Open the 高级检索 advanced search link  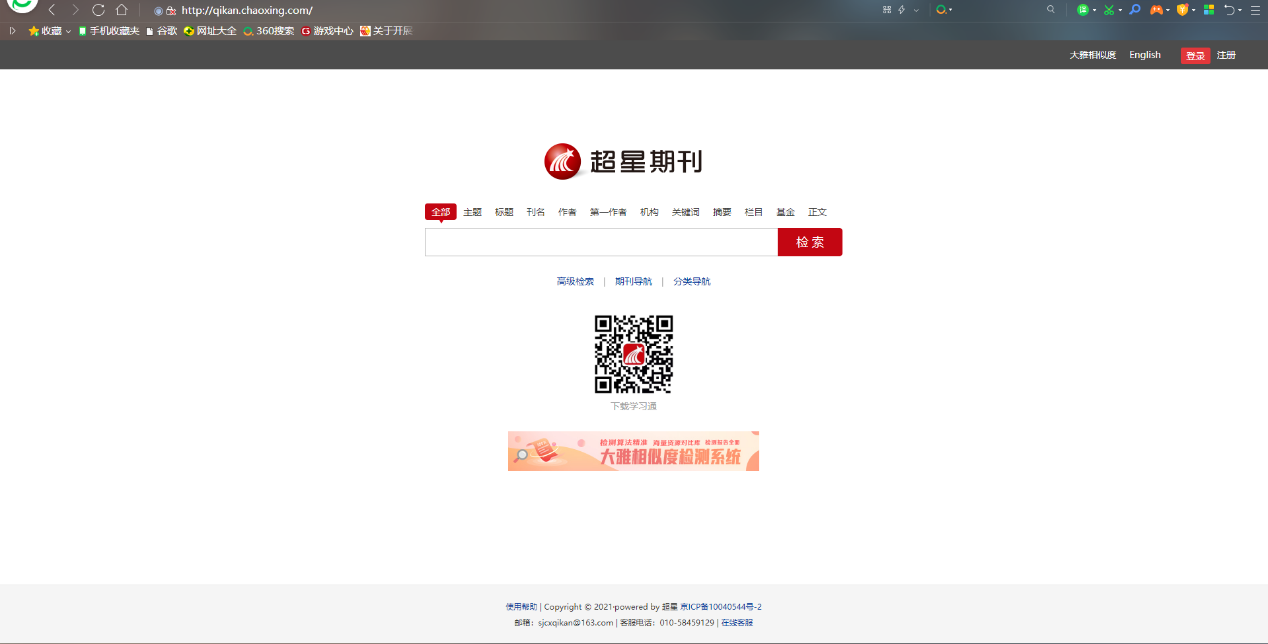[x=575, y=282]
